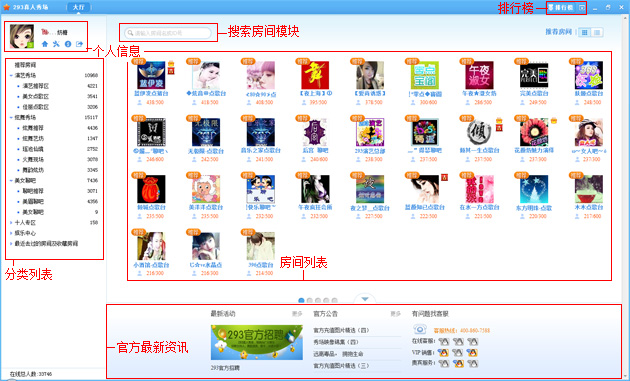Open 舞韵炫坊 category

tap(33, 170)
